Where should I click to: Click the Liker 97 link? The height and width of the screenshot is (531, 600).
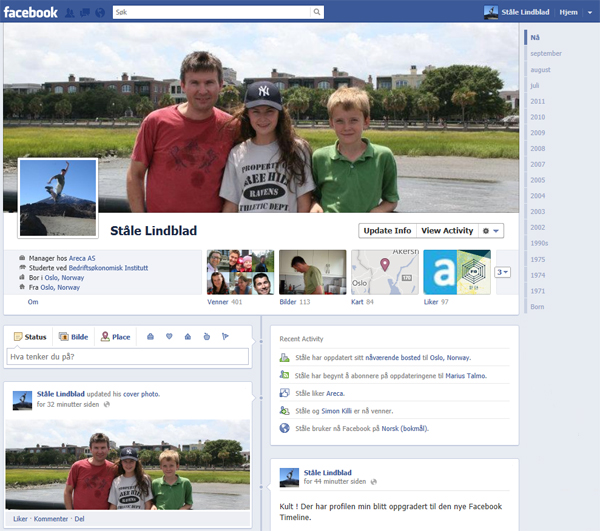coord(436,302)
